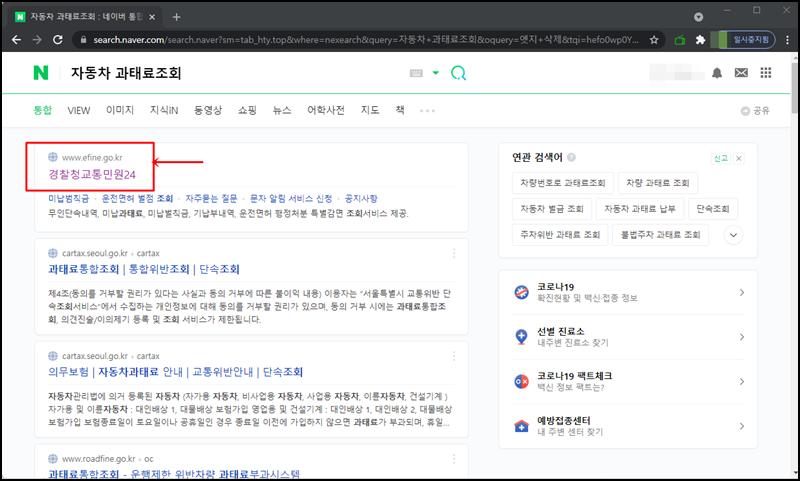This screenshot has width=800, height=481.
Task: Switch to the 이미지 tab
Action: [120, 110]
